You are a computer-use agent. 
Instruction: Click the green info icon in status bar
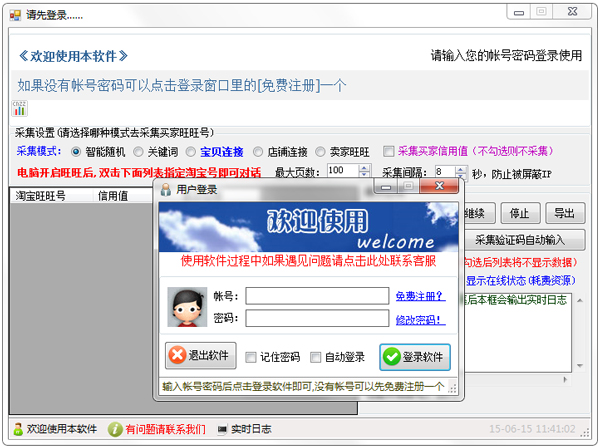coord(115,429)
